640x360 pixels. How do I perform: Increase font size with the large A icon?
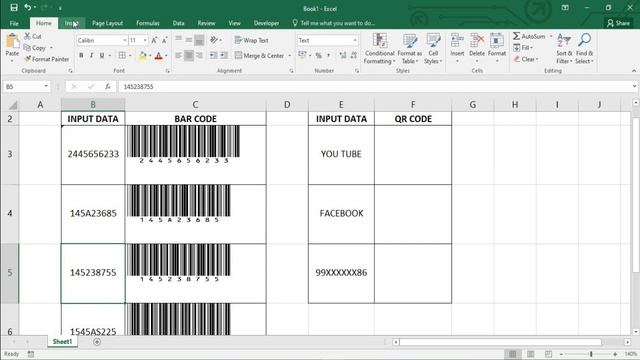pos(154,40)
